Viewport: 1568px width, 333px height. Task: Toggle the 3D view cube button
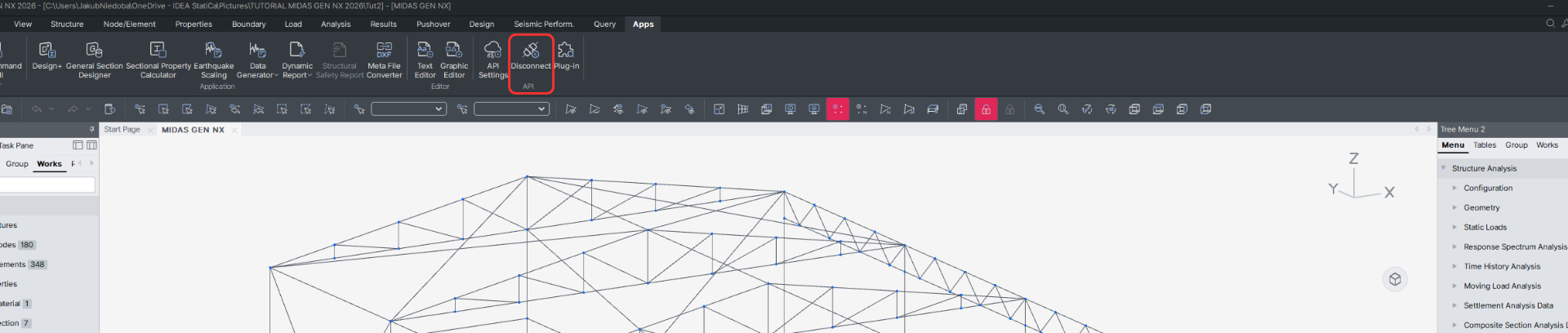pos(1395,279)
